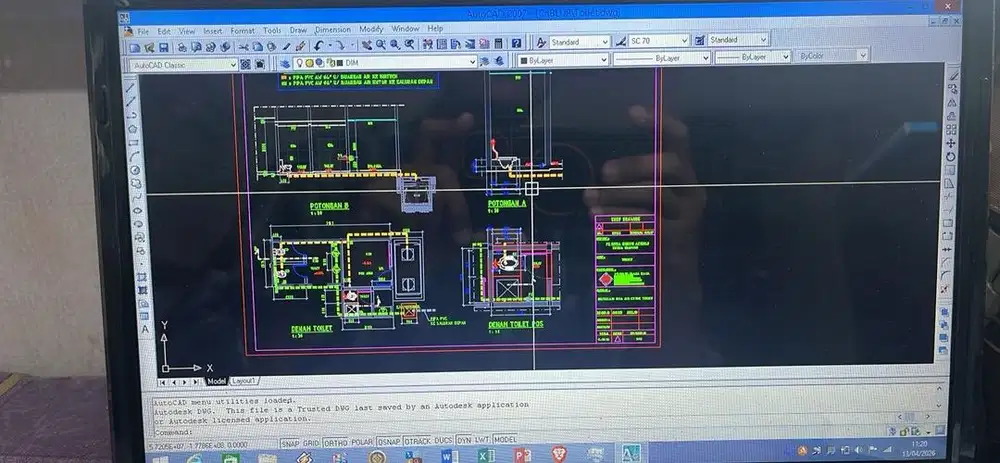Open the Modify menu

point(371,29)
